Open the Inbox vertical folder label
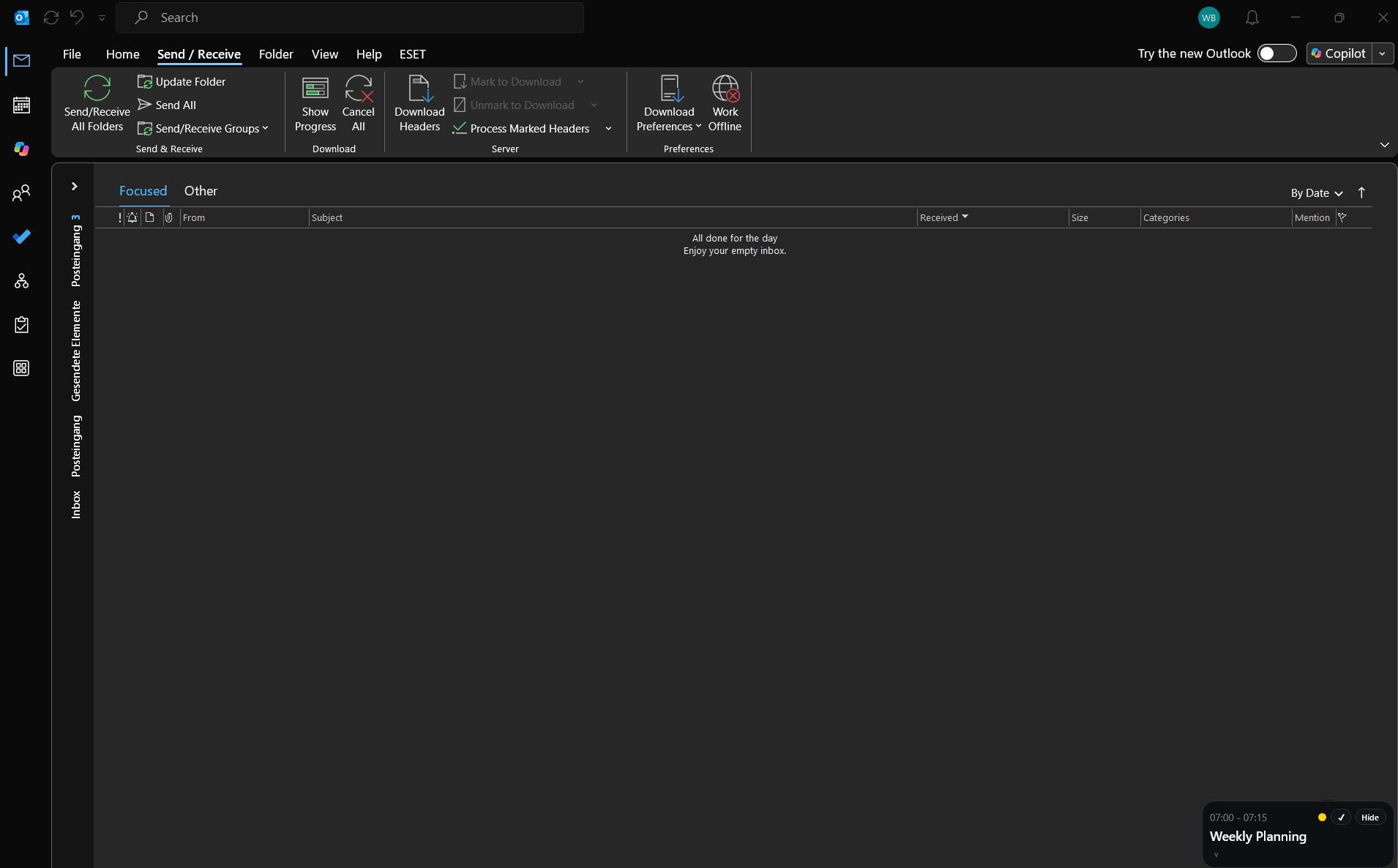The image size is (1398, 868). 75,505
